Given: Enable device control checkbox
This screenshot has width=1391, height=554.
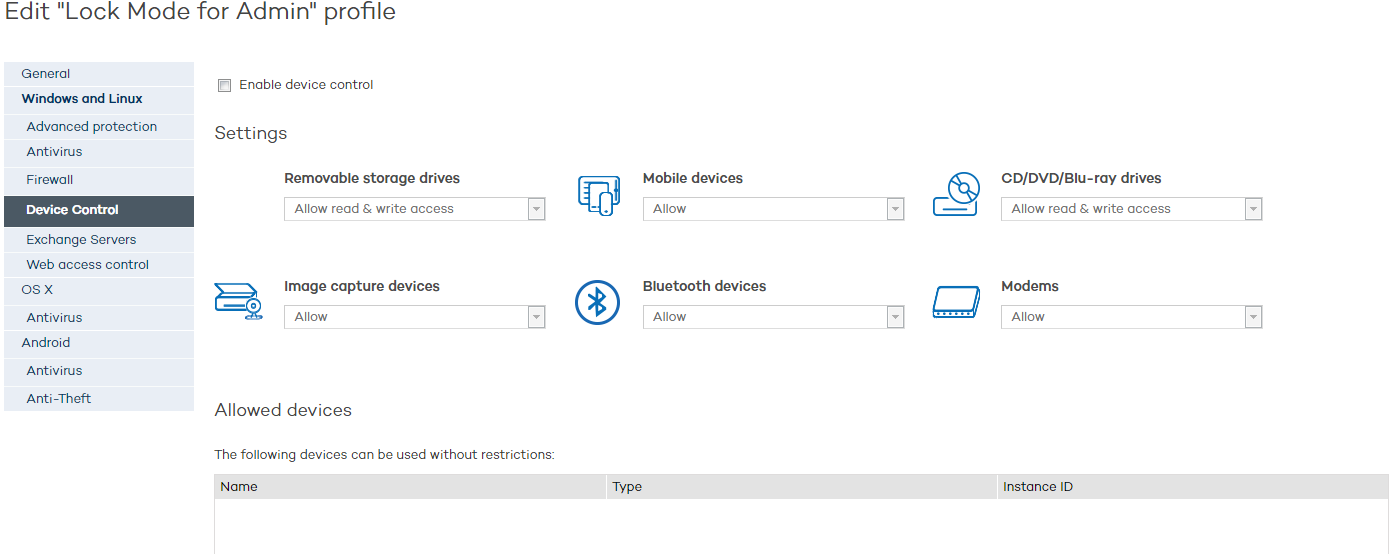Looking at the screenshot, I should click(x=225, y=86).
